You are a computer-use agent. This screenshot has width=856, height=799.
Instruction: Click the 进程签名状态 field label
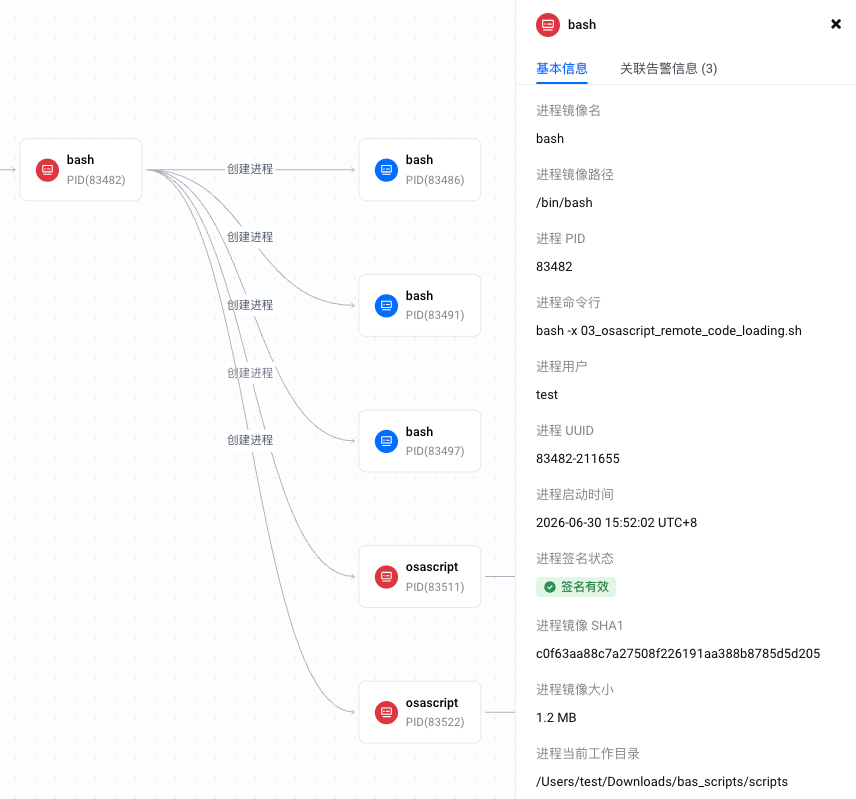(x=575, y=558)
